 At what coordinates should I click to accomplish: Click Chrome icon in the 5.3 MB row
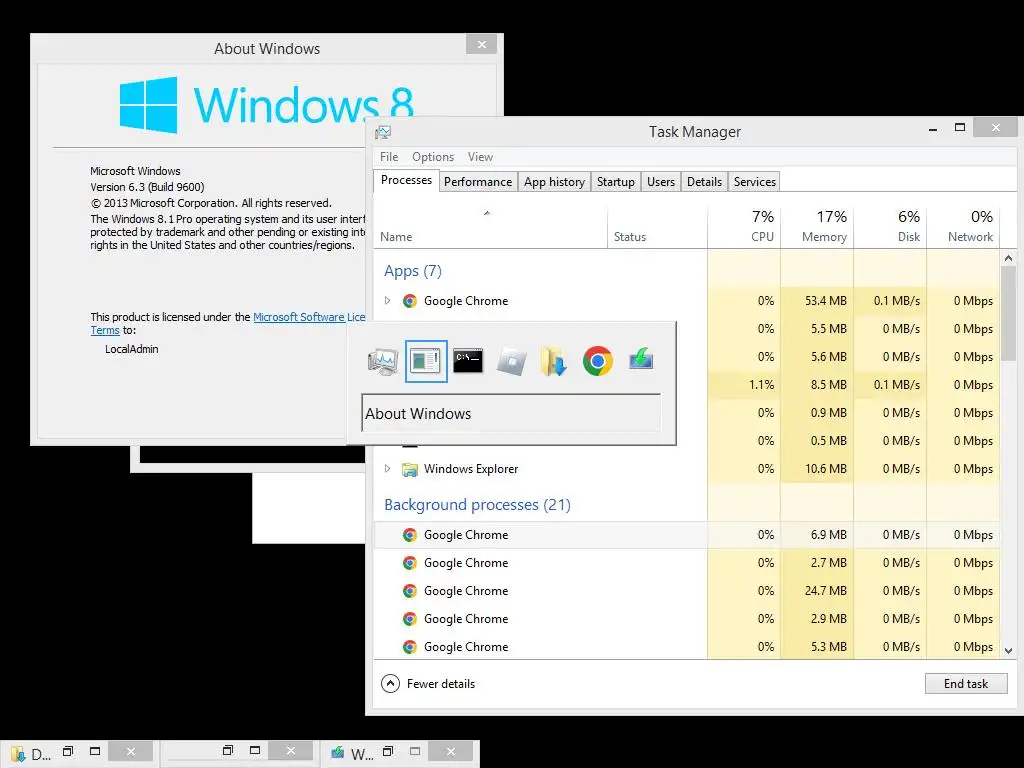pos(409,647)
